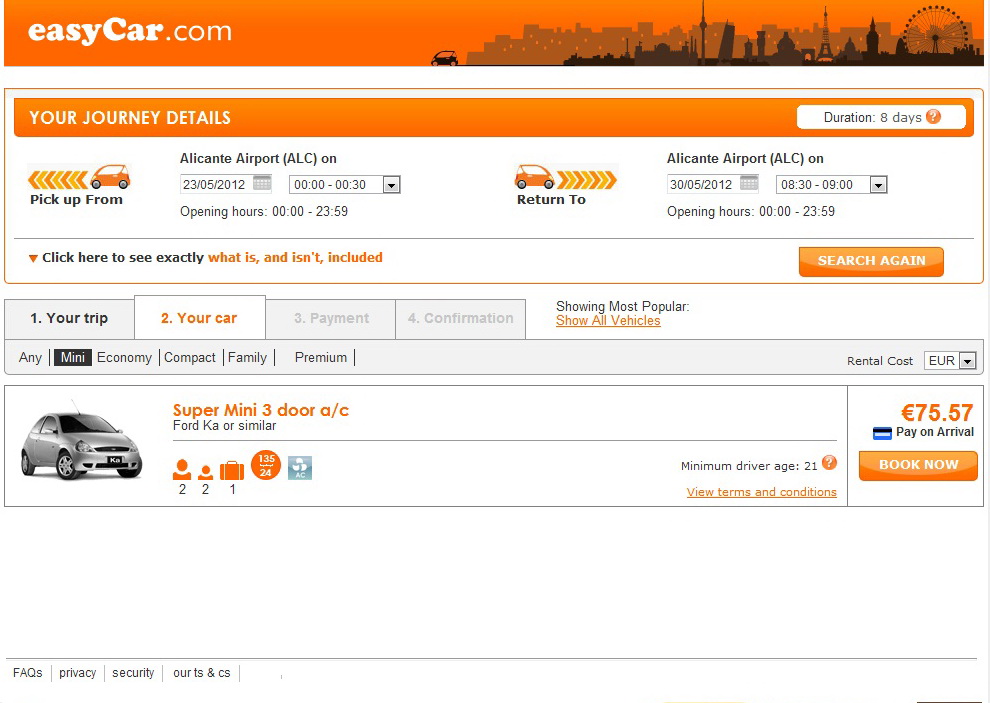Open the Show All Vehicles link
This screenshot has width=990, height=703.
tap(608, 321)
